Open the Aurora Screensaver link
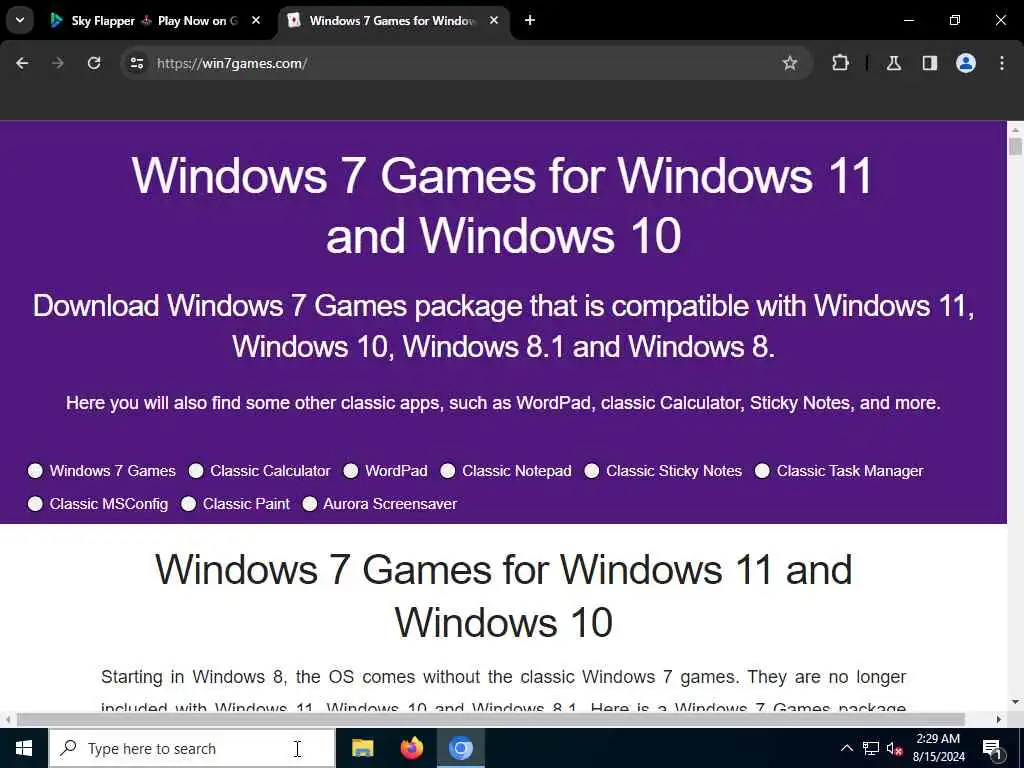The image size is (1024, 768). pyautogui.click(x=390, y=504)
